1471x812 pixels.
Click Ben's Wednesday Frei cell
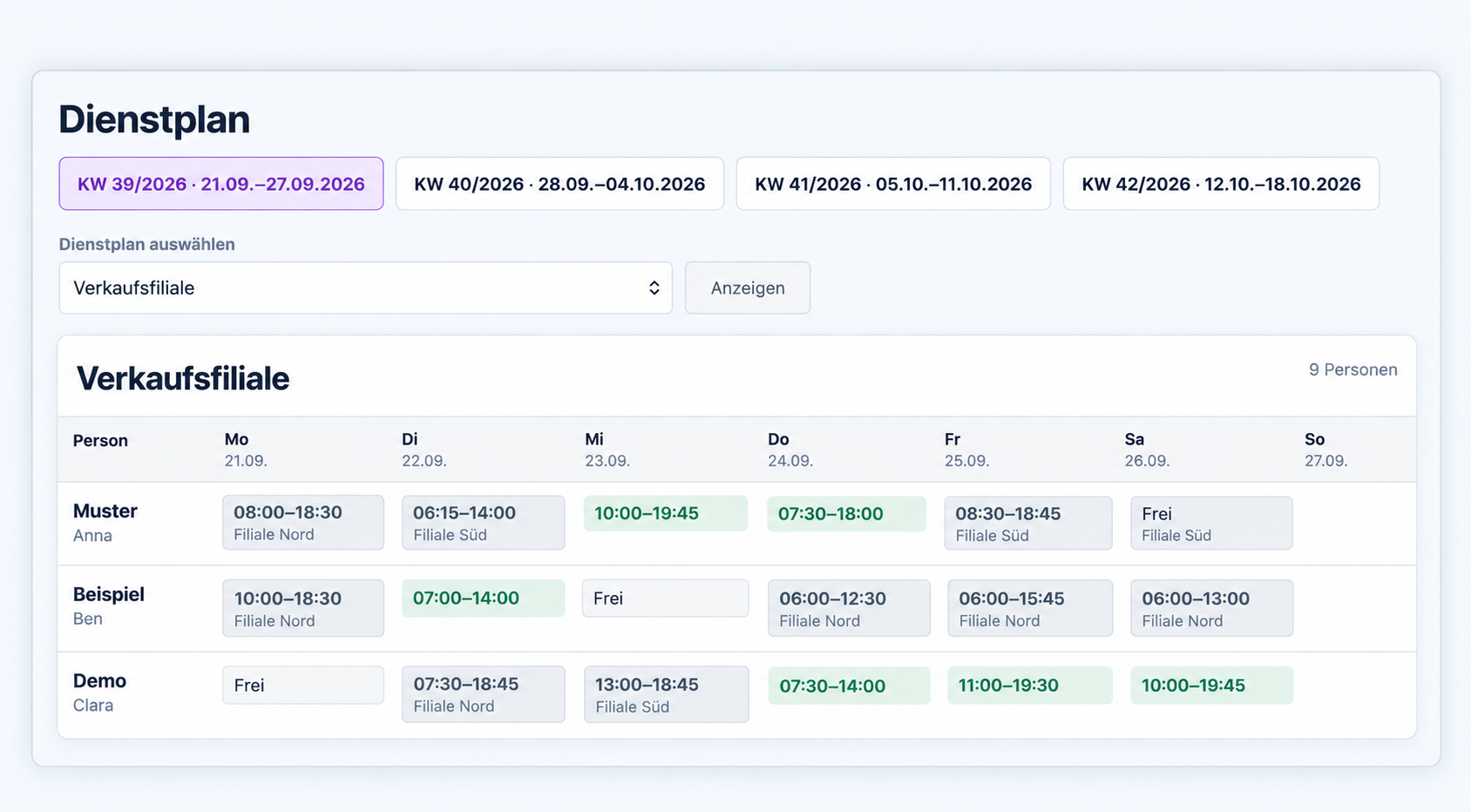coord(666,599)
